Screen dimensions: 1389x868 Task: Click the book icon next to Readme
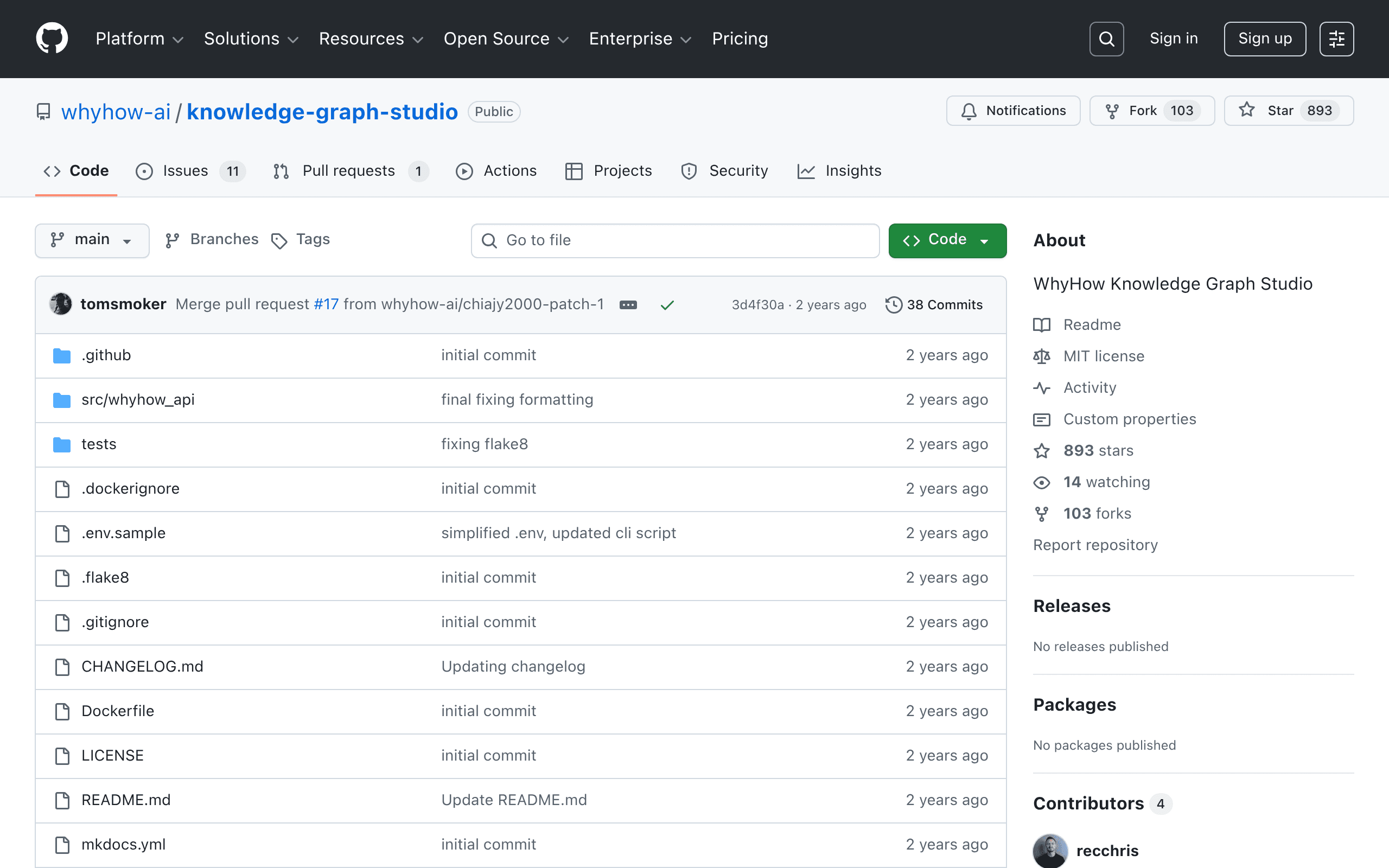point(1042,325)
